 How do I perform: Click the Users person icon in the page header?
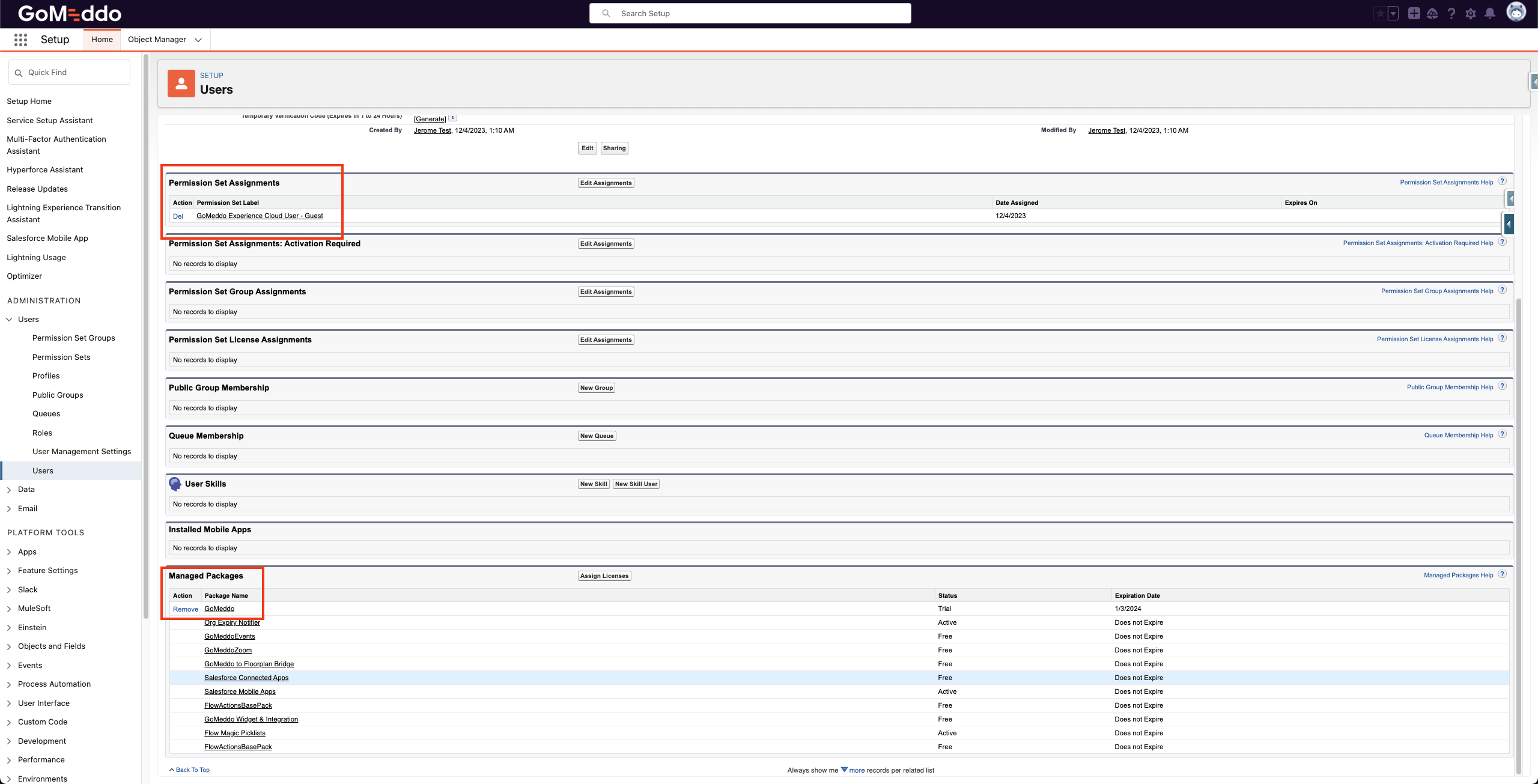pyautogui.click(x=181, y=83)
